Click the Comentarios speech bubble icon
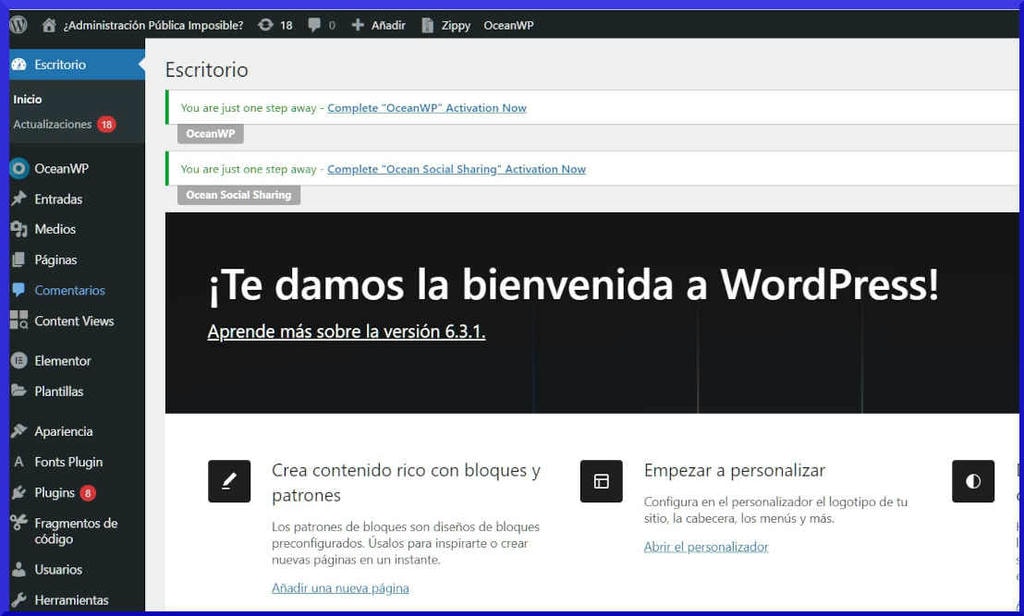1024x616 pixels. (19, 290)
